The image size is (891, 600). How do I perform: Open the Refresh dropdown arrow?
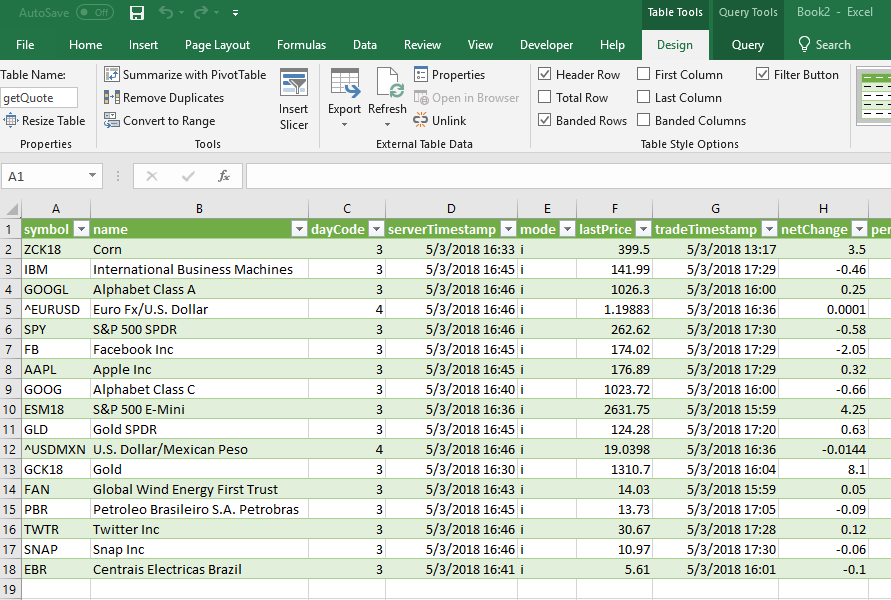click(388, 124)
